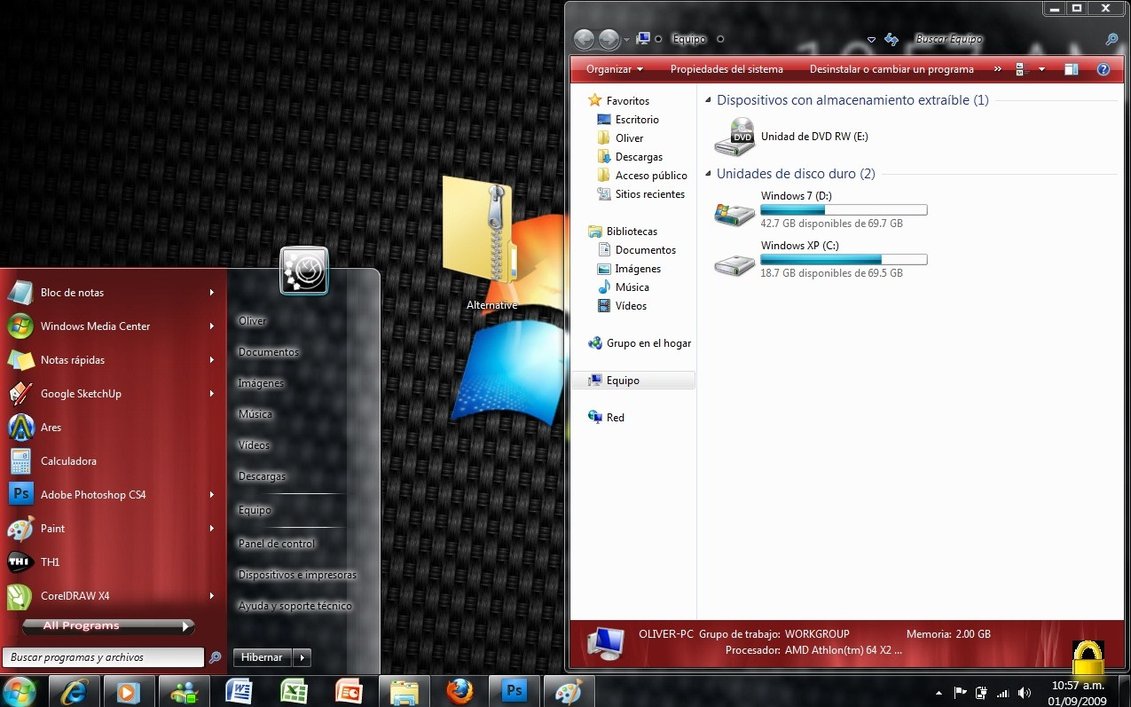The height and width of the screenshot is (707, 1131).
Task: Select Descargas in navigation pane
Action: click(638, 157)
